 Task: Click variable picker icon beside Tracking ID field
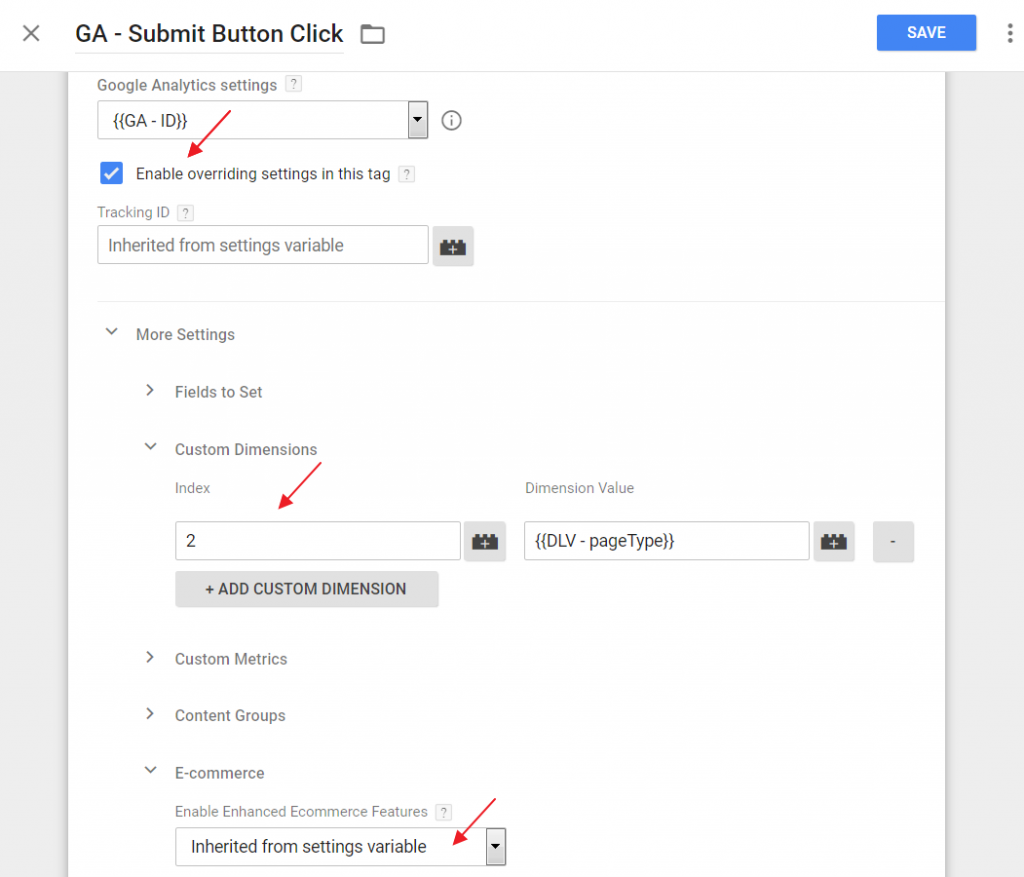(x=453, y=246)
